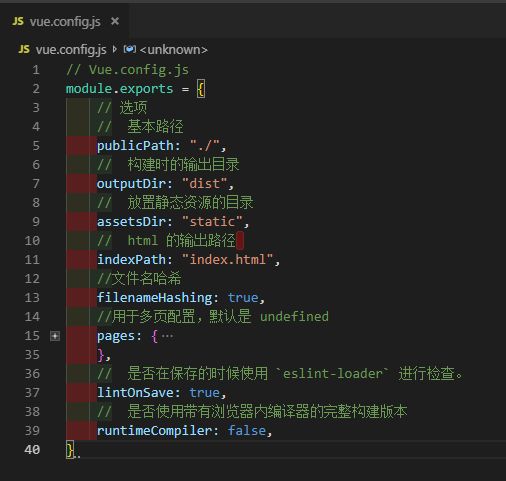Click line number 1 in gutter
The height and width of the screenshot is (481, 506).
pos(36,70)
